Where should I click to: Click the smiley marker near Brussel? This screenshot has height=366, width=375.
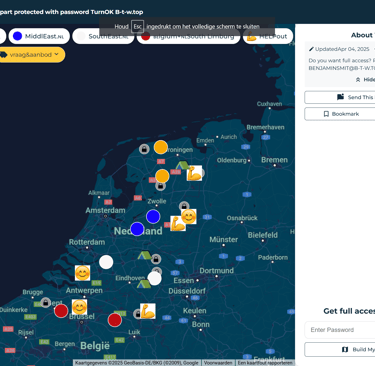click(x=79, y=307)
